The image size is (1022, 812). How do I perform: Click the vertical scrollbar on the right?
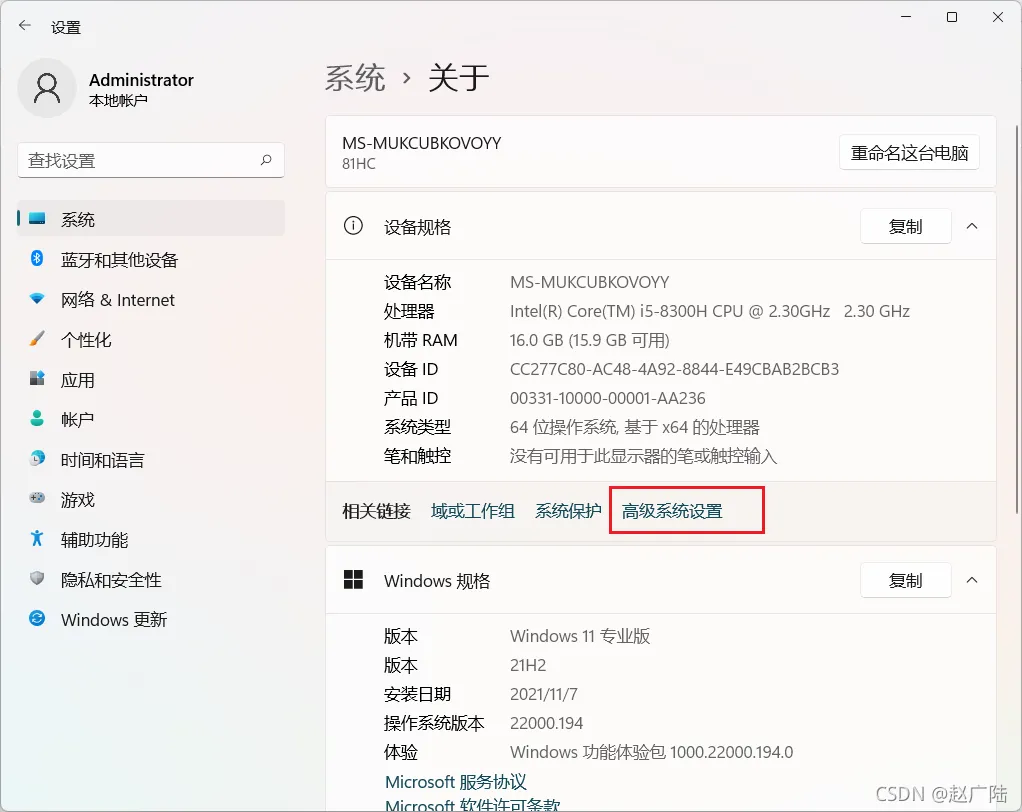click(1017, 319)
